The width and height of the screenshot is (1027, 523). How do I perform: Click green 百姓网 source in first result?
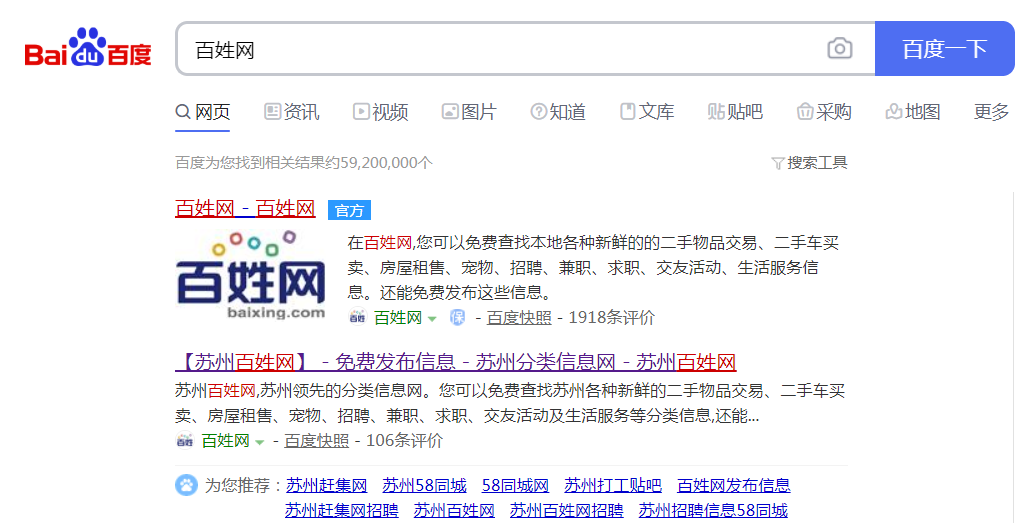[x=398, y=318]
